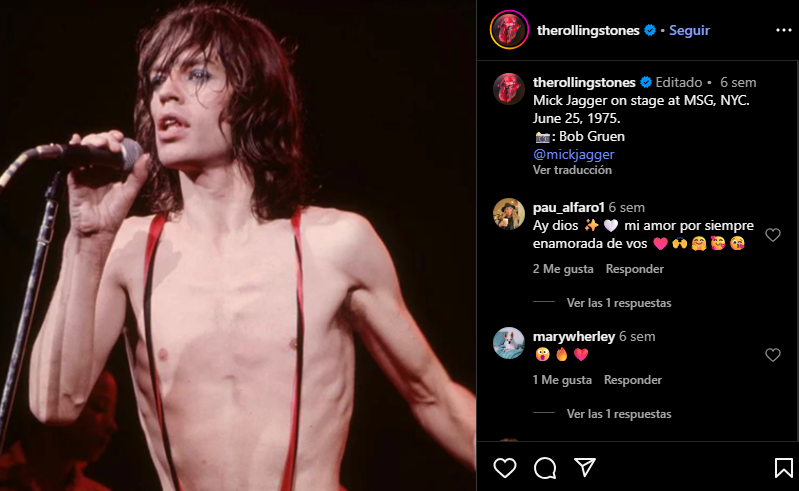Click caption's therollingstones profile picture
Viewport: 799px width, 491px height.
click(509, 89)
